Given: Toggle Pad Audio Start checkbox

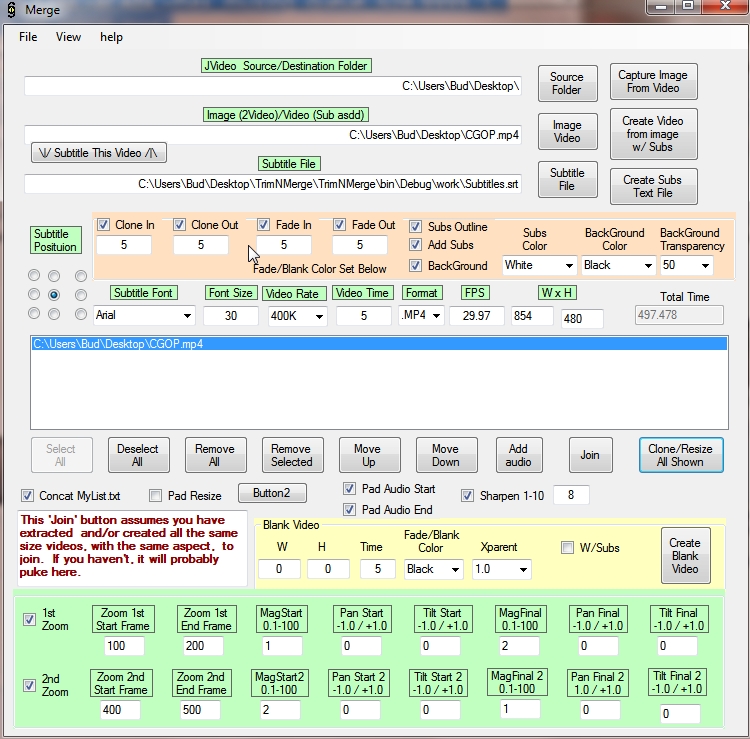Looking at the screenshot, I should tap(350, 489).
